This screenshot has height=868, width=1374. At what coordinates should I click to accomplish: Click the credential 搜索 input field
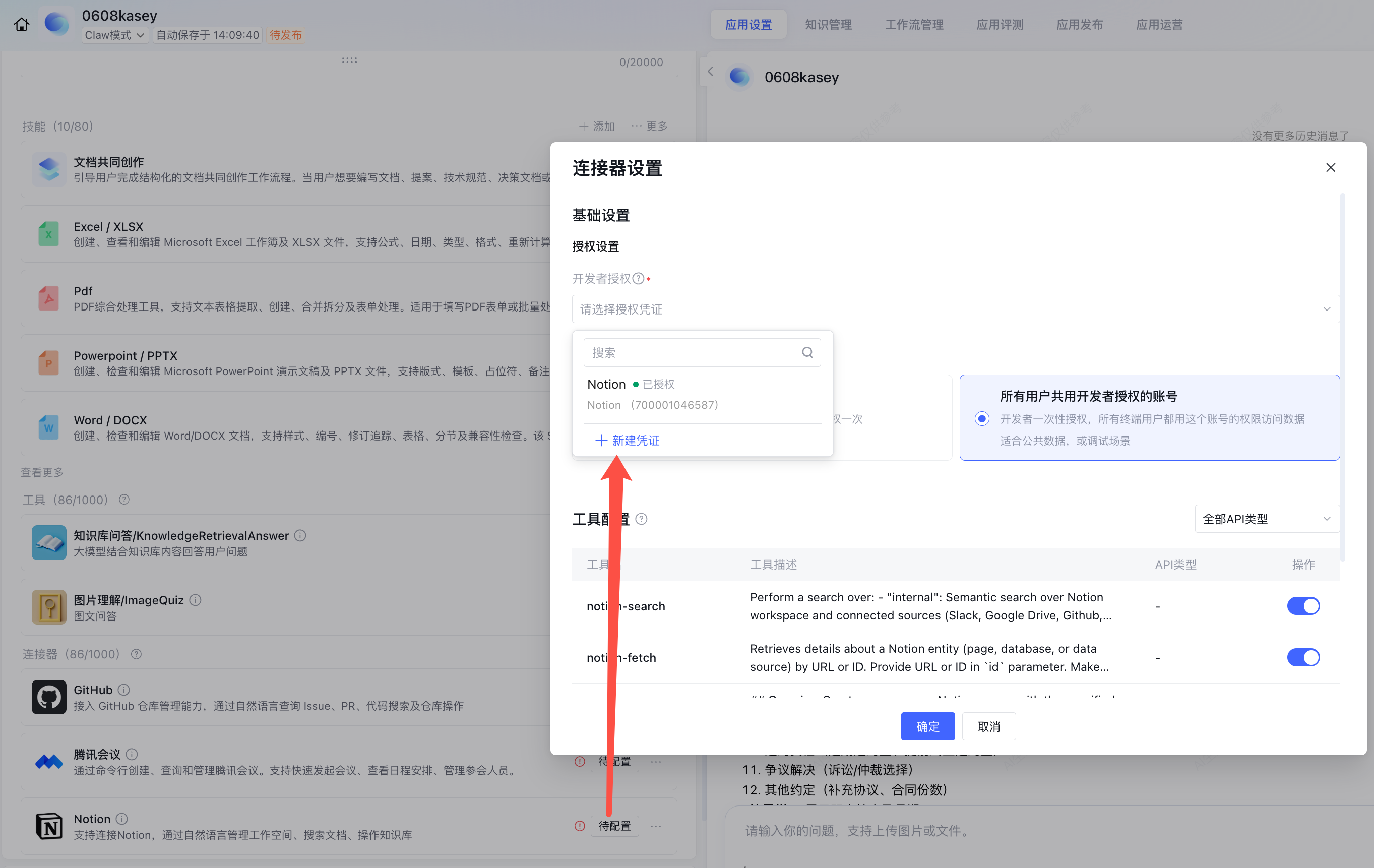click(702, 353)
